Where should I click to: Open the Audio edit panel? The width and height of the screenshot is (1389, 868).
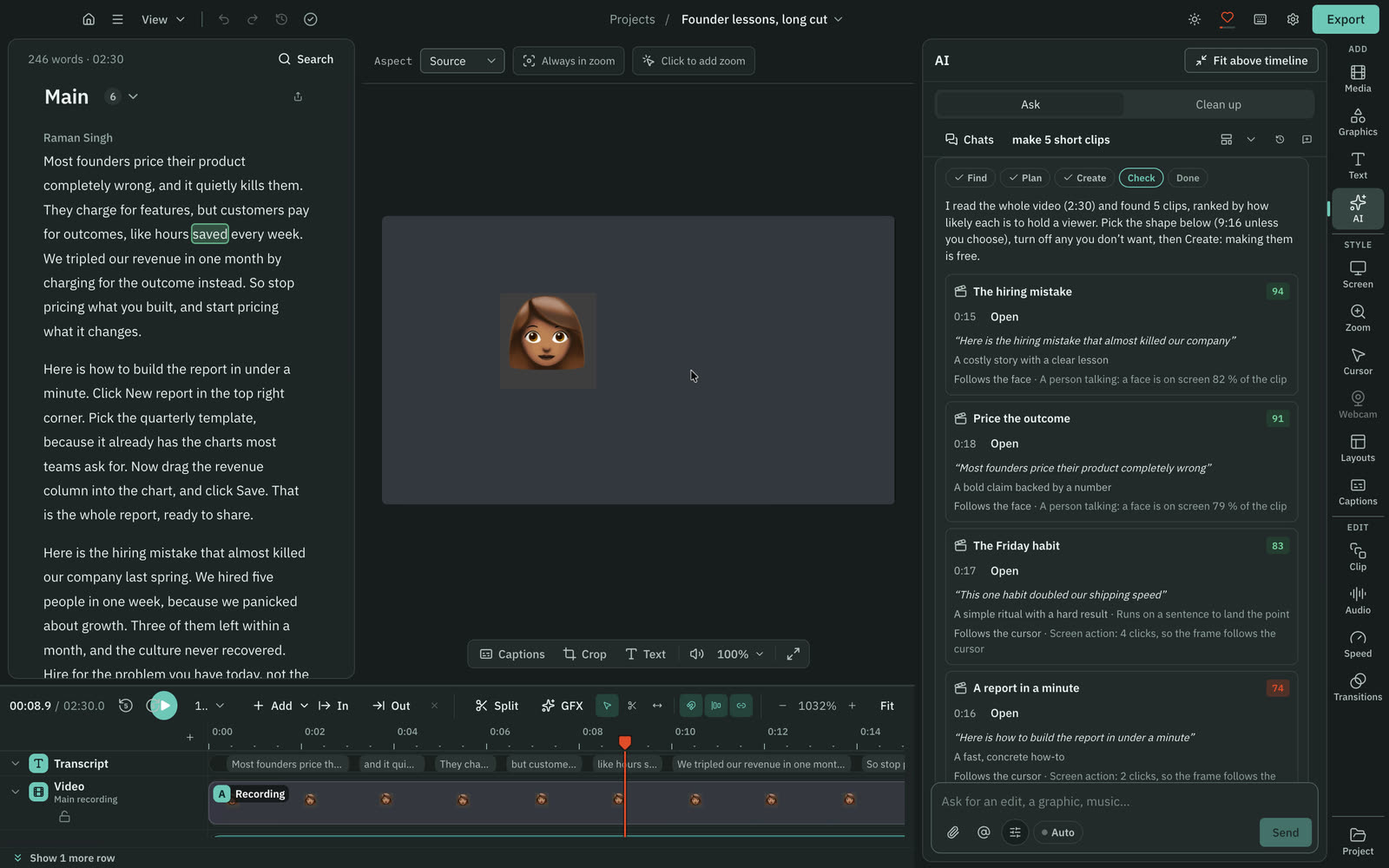click(1358, 601)
